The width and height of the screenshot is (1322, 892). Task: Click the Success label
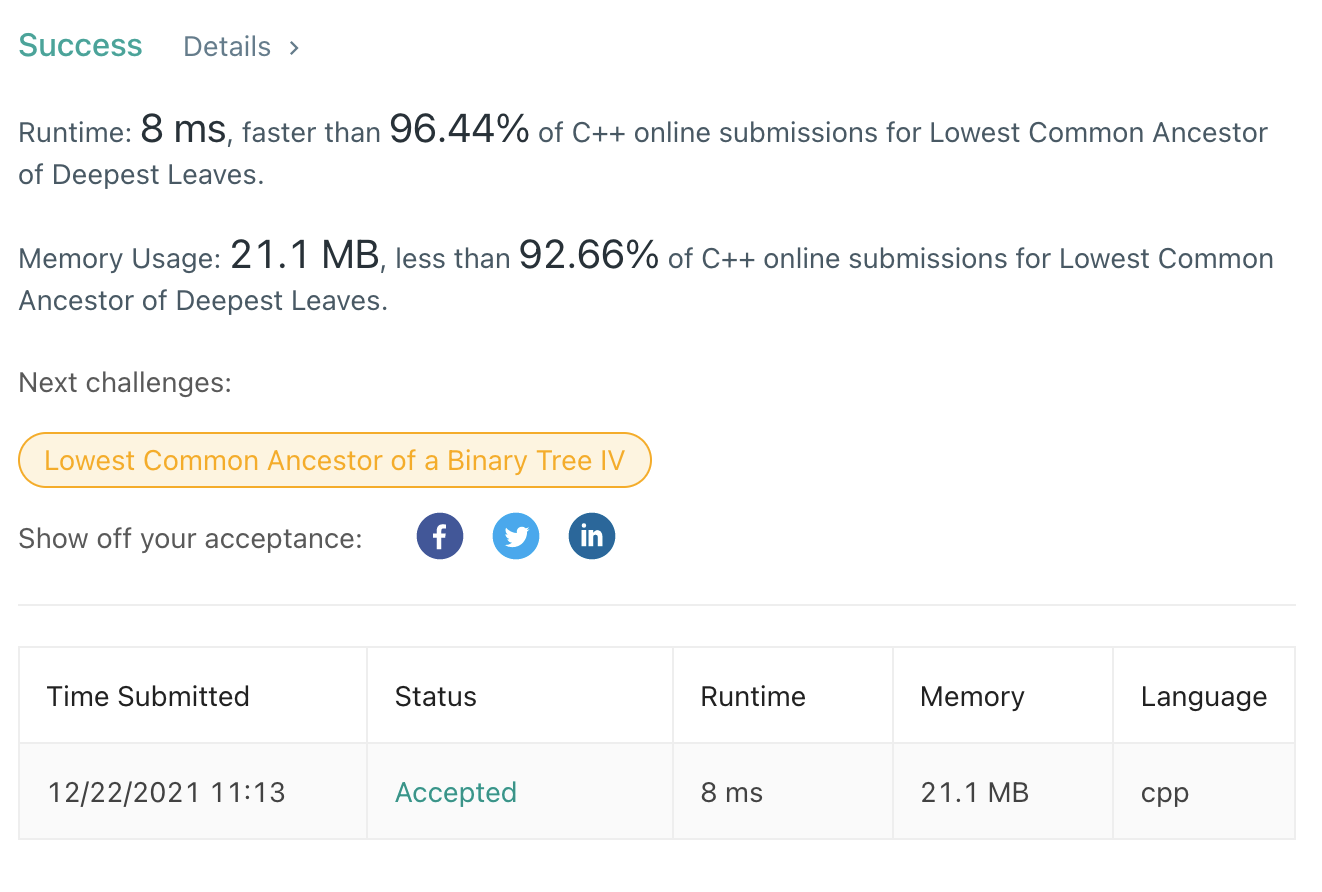(x=80, y=45)
